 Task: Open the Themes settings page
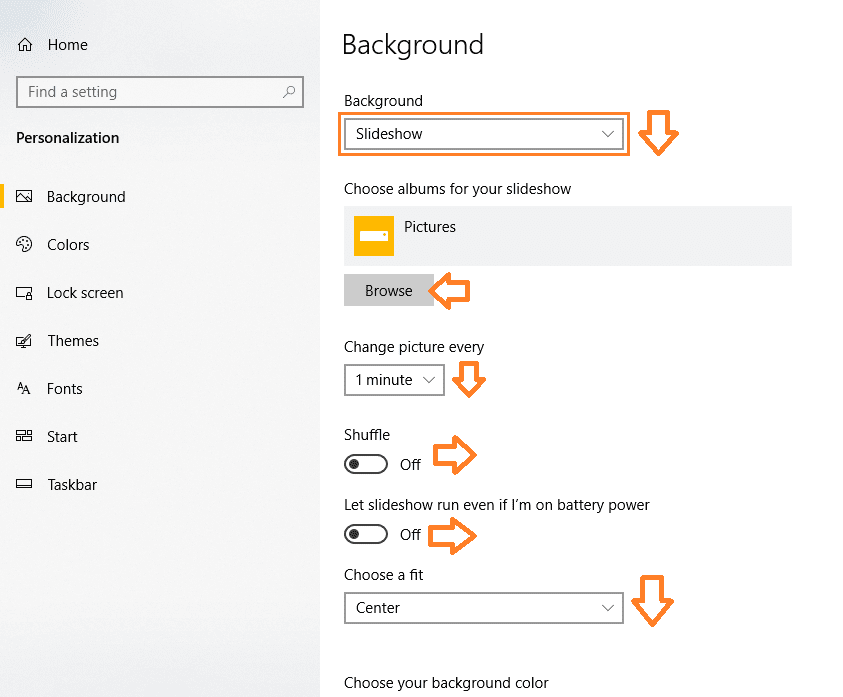(73, 341)
